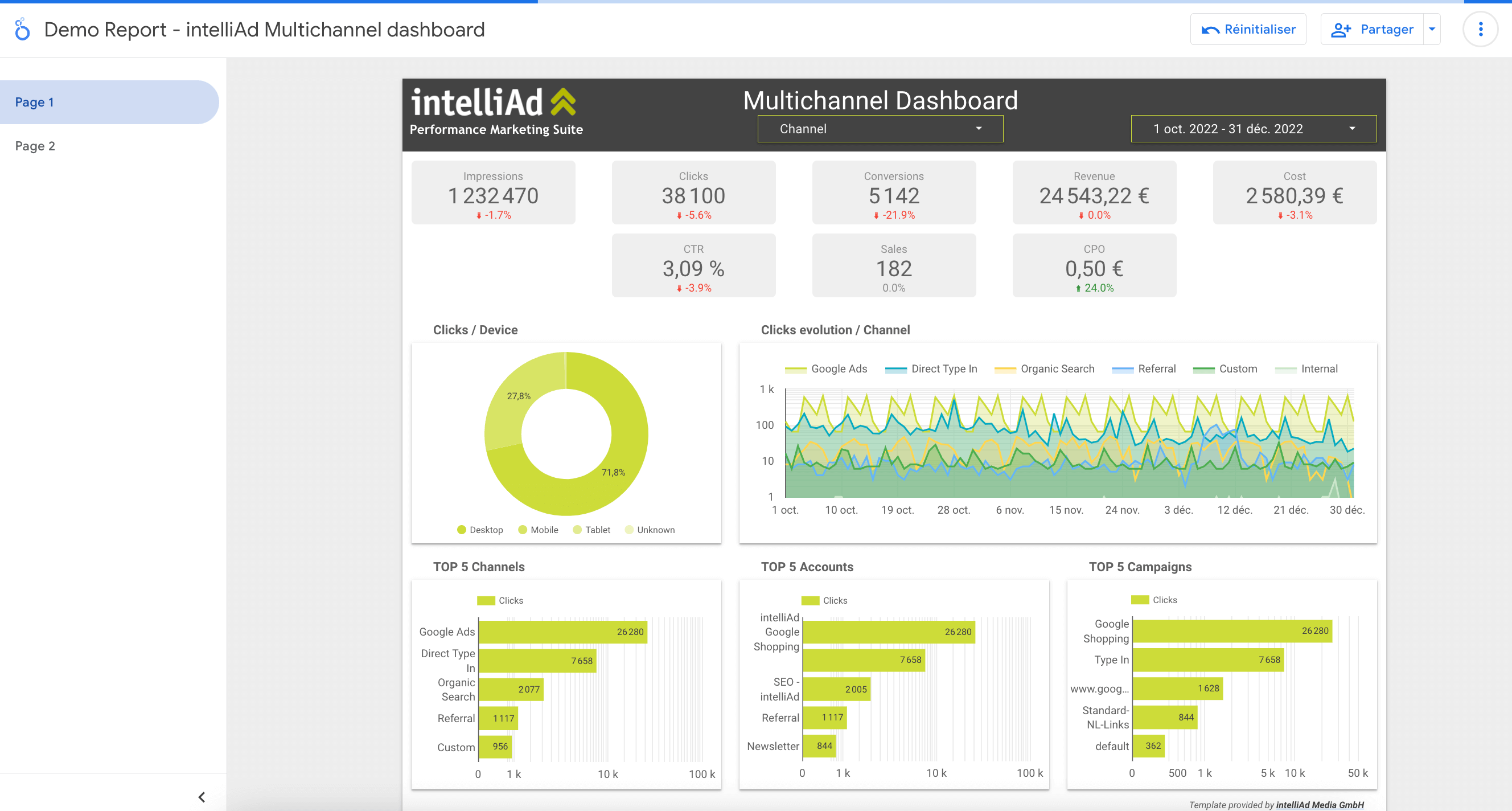
Task: Click the intelliAd green chevron logo
Action: coord(563,102)
